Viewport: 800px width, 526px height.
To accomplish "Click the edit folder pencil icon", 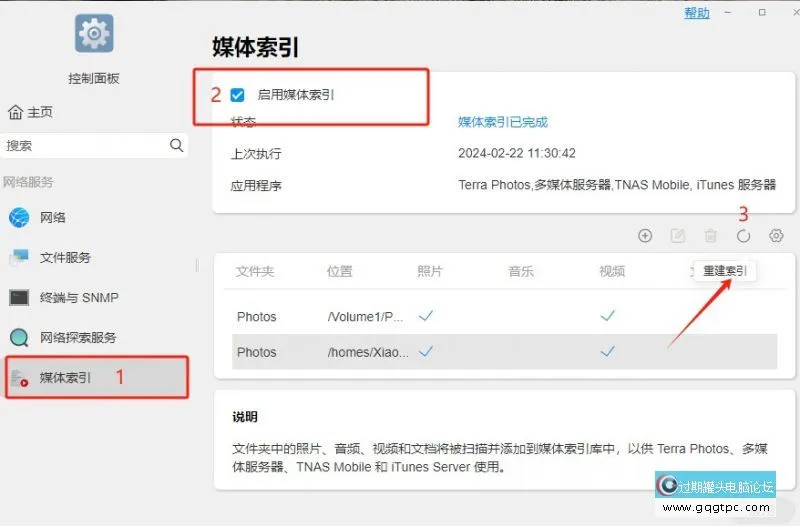I will click(x=678, y=236).
